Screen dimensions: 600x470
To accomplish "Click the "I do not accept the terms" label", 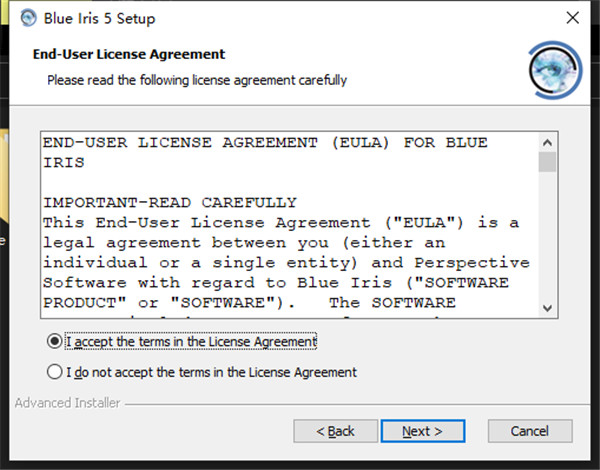I will (211, 372).
